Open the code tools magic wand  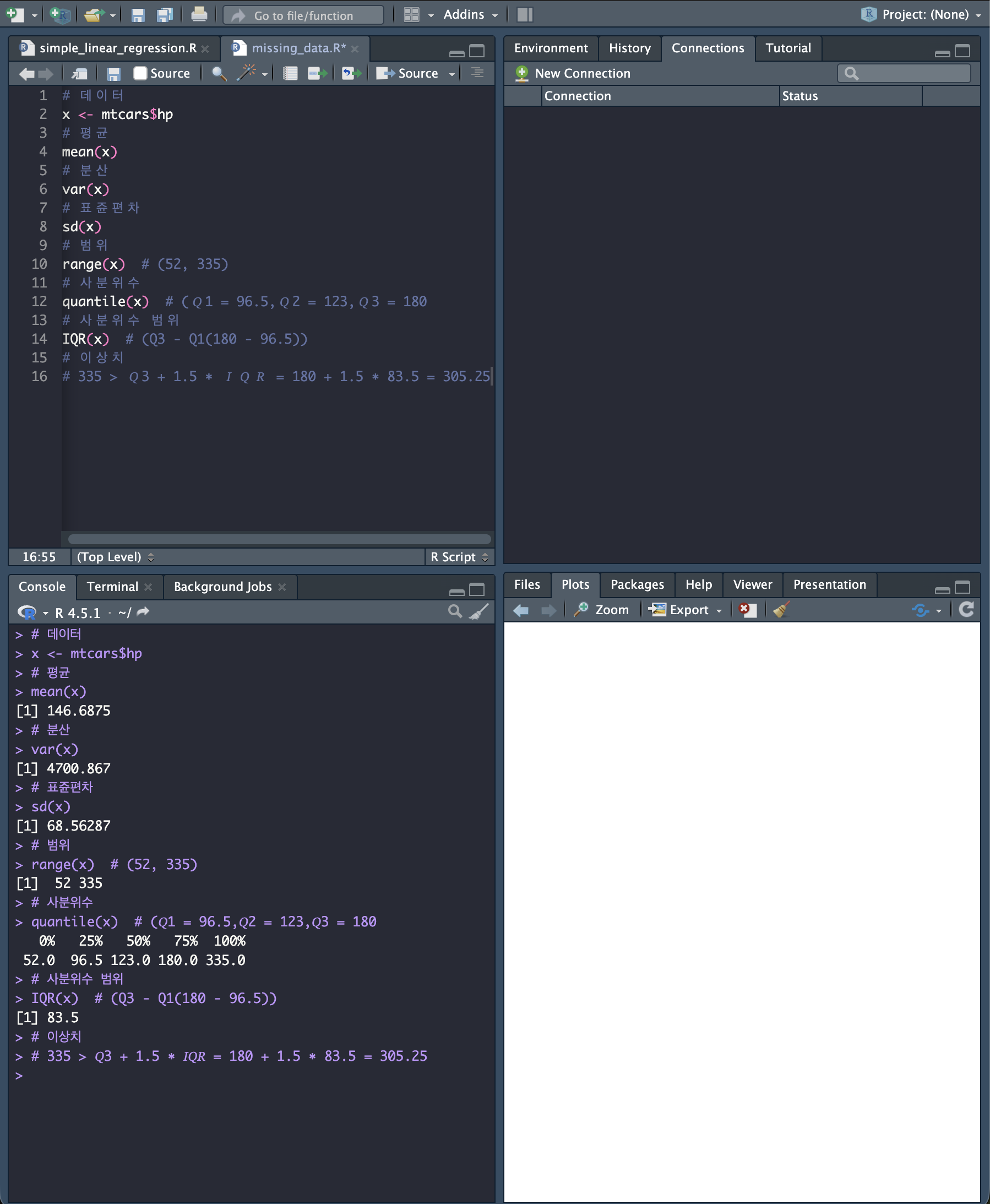[246, 73]
